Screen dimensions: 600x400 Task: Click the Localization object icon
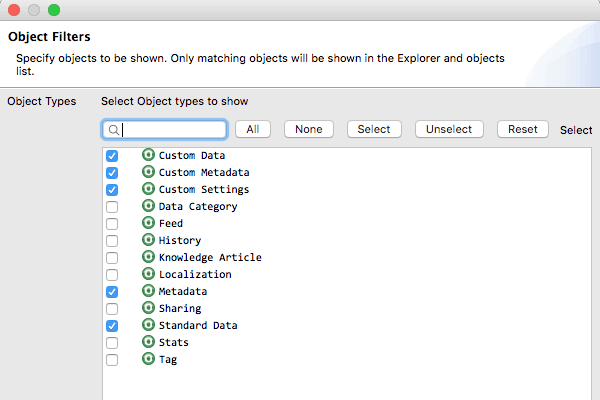[149, 274]
